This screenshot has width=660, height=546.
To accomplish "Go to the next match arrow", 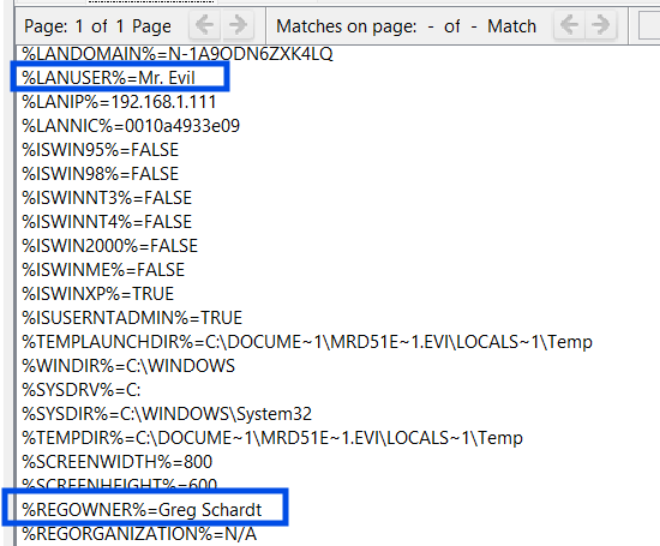I will coord(601,25).
